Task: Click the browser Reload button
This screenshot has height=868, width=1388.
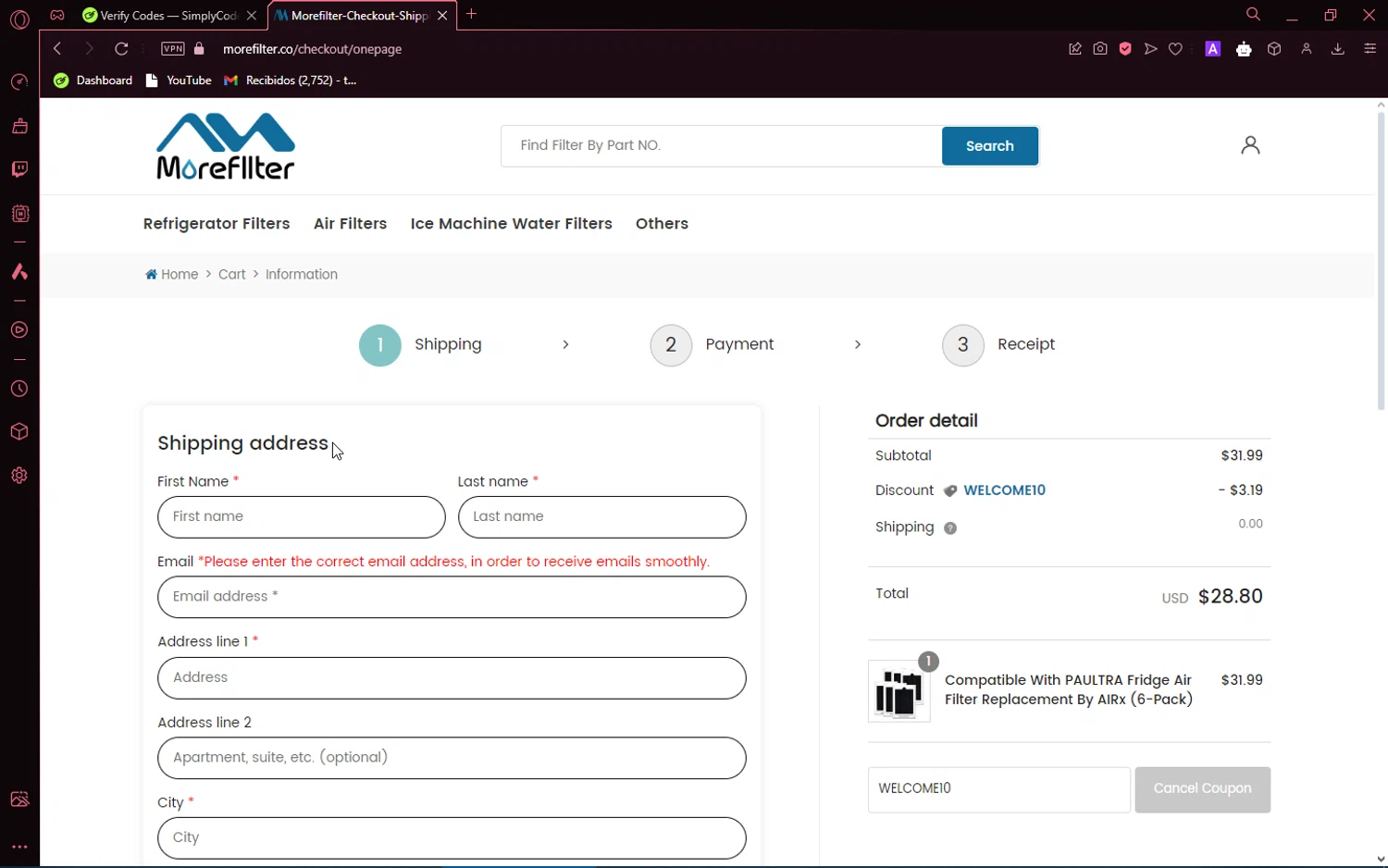Action: (121, 49)
